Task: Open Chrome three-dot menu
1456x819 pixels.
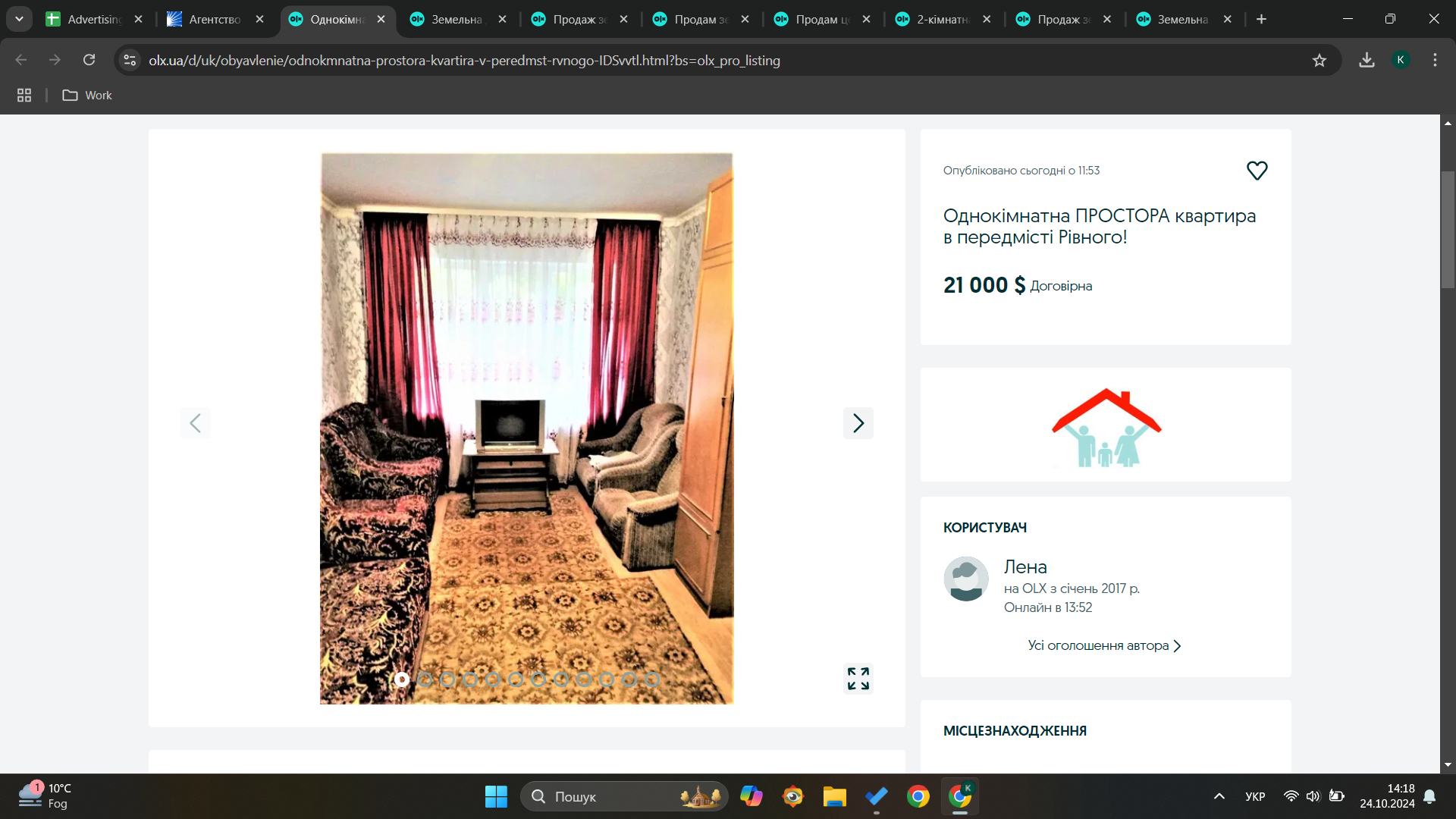Action: [1435, 61]
